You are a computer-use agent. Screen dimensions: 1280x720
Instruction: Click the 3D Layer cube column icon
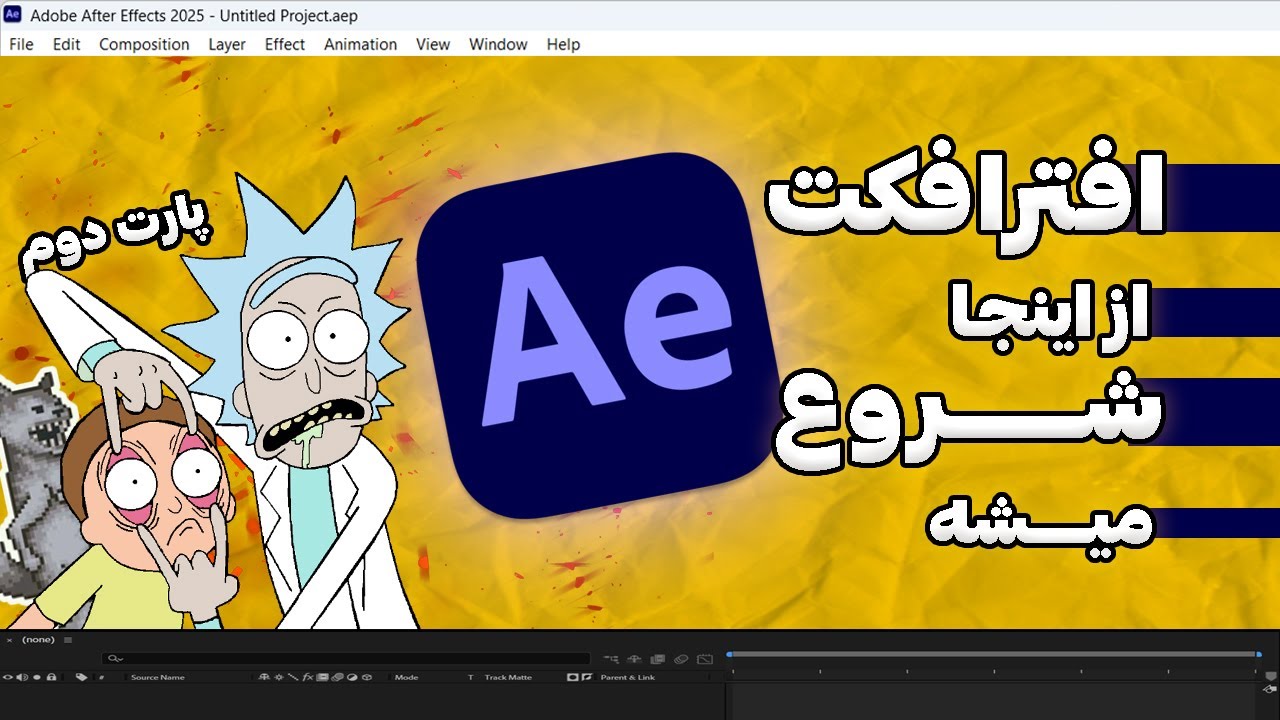[367, 677]
